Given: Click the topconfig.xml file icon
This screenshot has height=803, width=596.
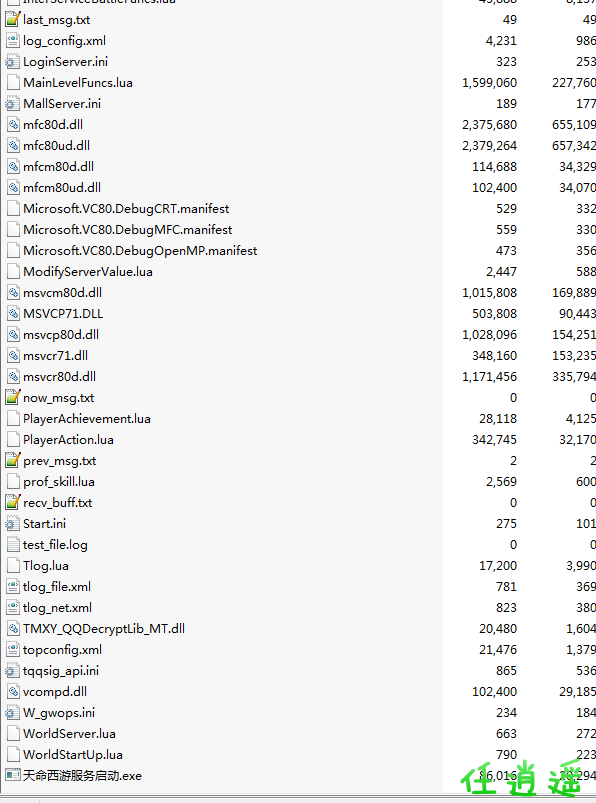Looking at the screenshot, I should click(x=13, y=649).
